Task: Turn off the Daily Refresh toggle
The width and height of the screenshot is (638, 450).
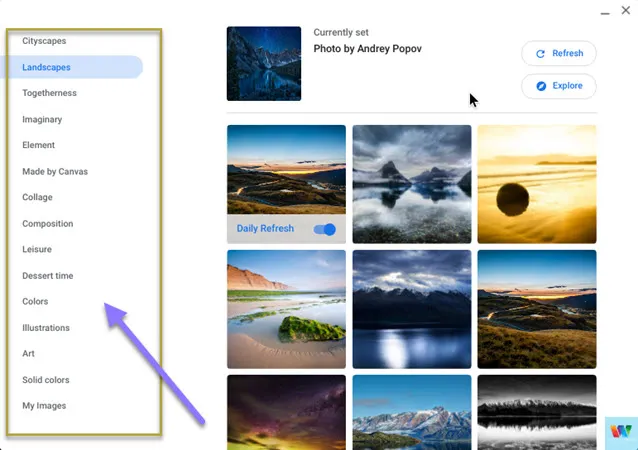Action: coord(325,229)
